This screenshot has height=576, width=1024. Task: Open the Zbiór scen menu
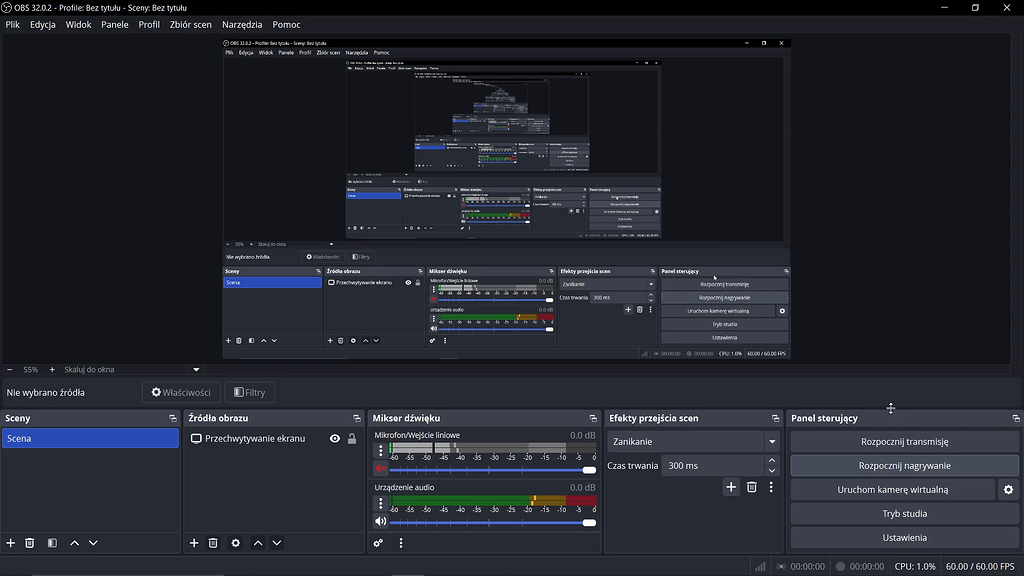pyautogui.click(x=191, y=25)
